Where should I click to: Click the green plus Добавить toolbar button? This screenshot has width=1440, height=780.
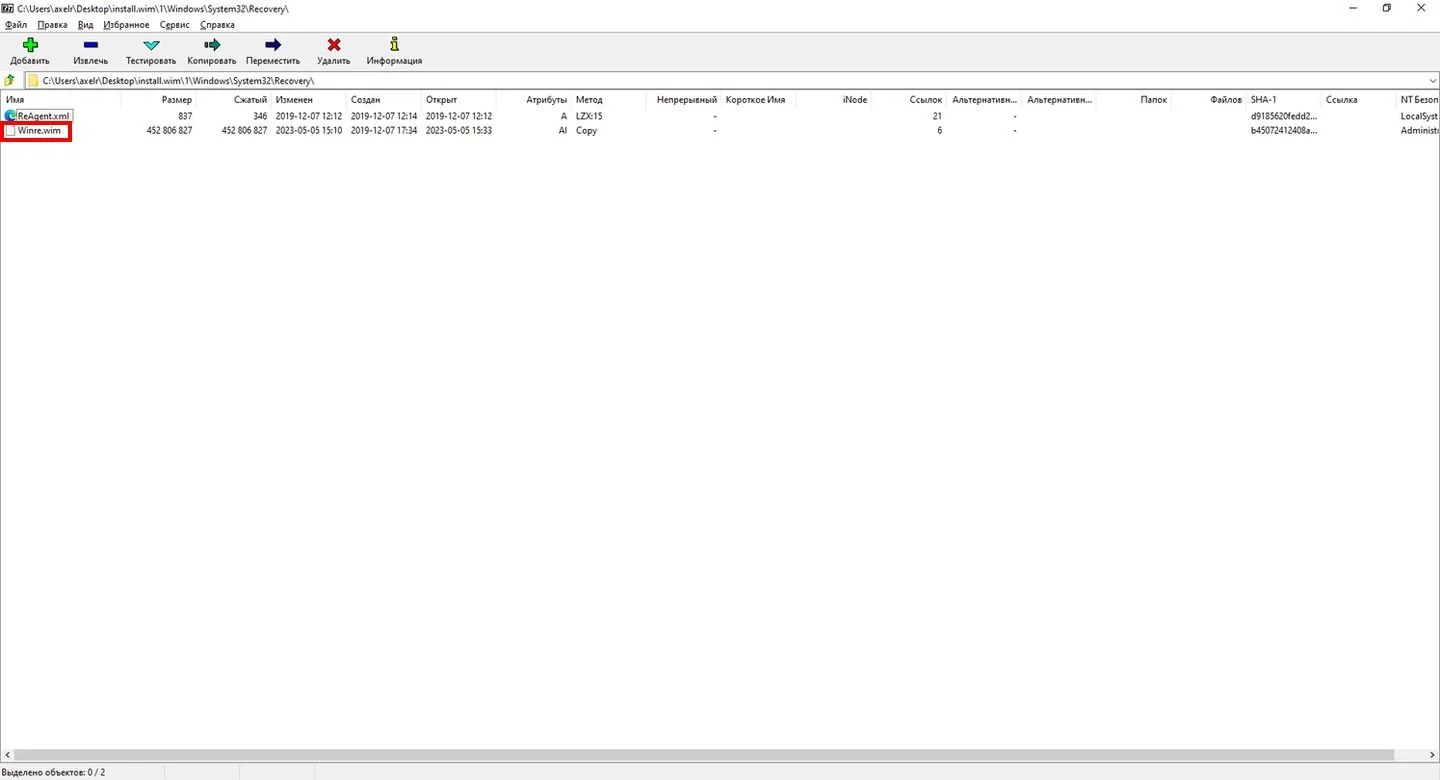(30, 52)
